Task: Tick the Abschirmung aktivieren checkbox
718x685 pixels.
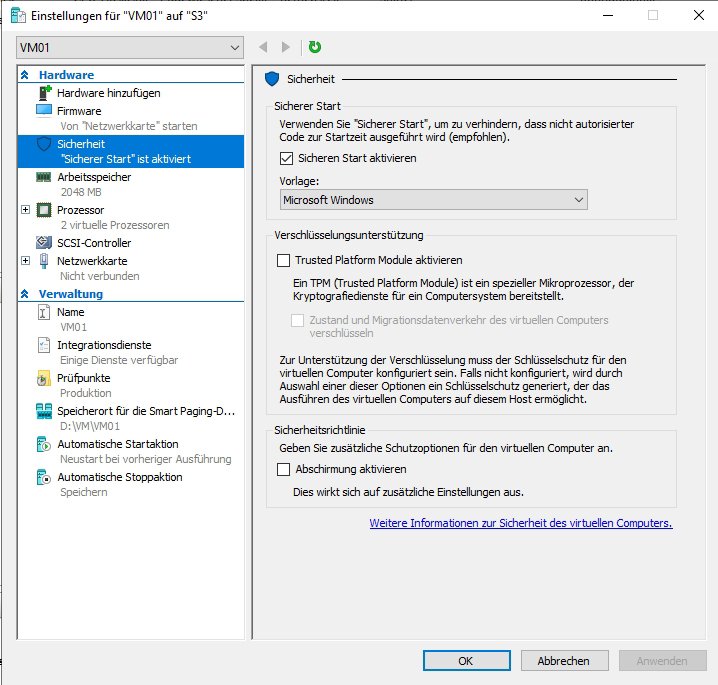Action: pyautogui.click(x=285, y=469)
